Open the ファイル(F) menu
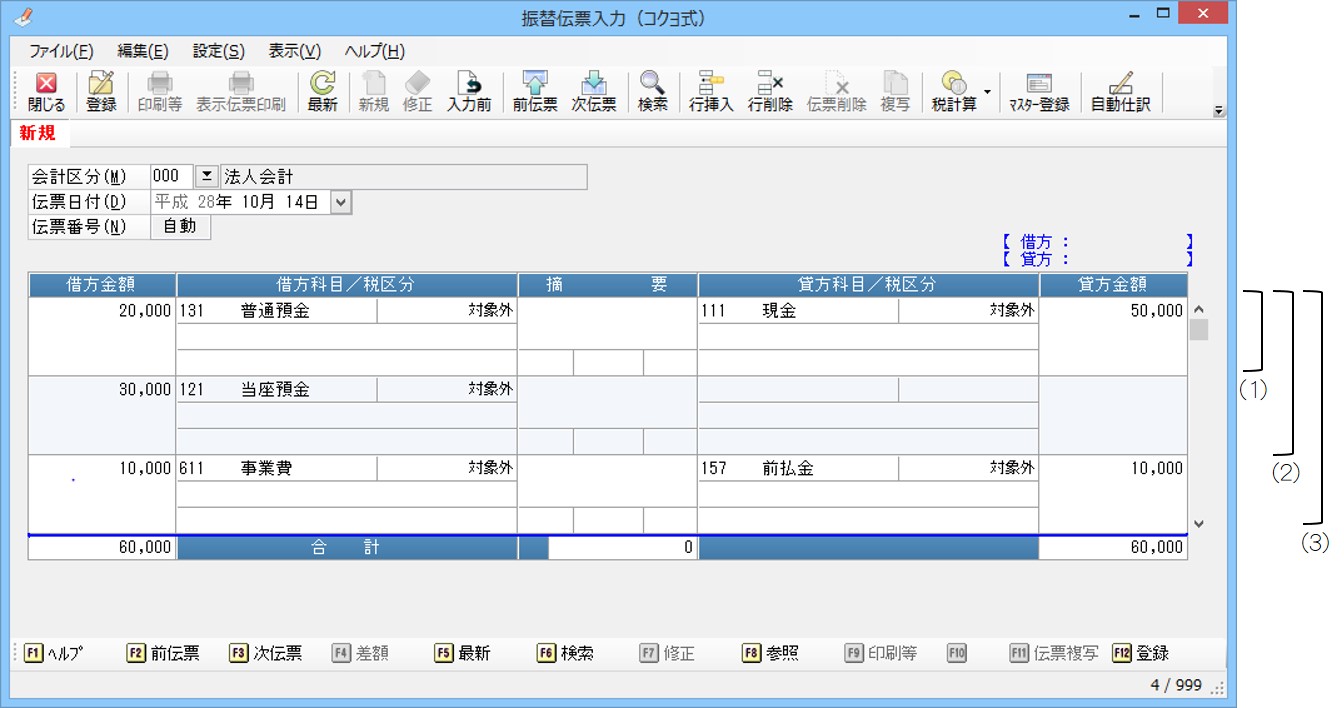This screenshot has width=1344, height=708. [61, 52]
